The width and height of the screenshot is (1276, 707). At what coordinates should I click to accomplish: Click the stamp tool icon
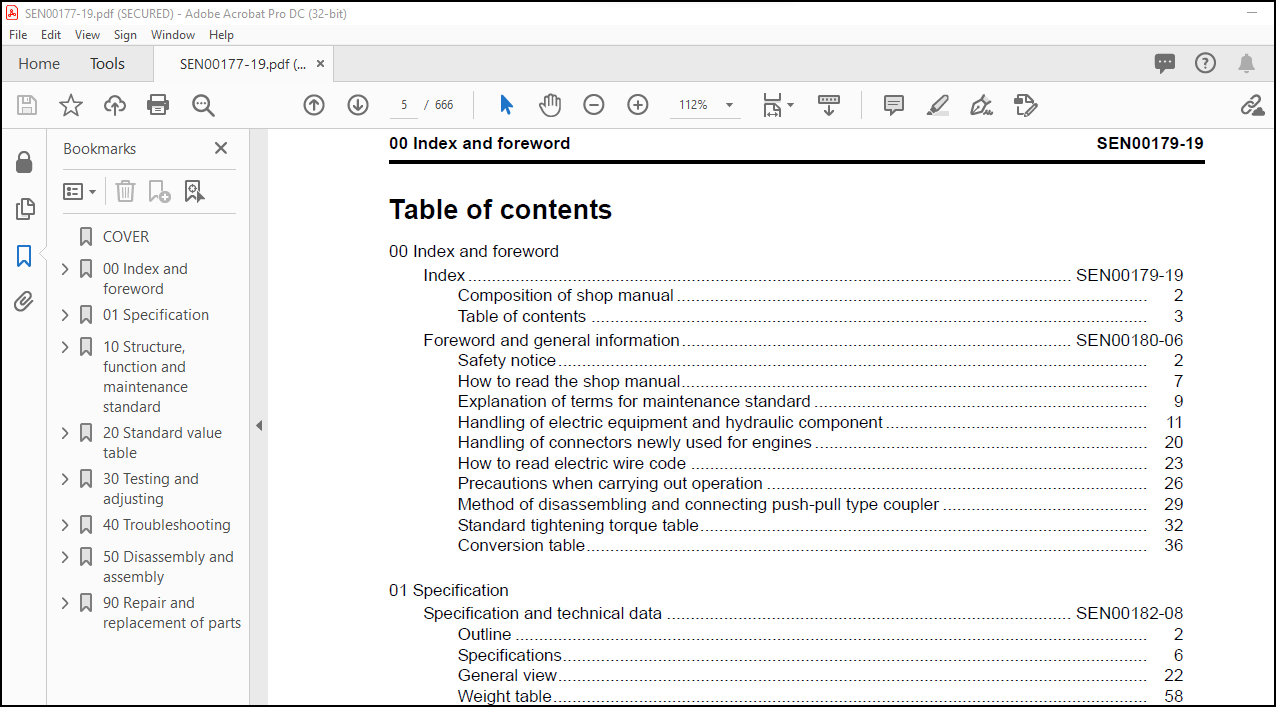1026,105
